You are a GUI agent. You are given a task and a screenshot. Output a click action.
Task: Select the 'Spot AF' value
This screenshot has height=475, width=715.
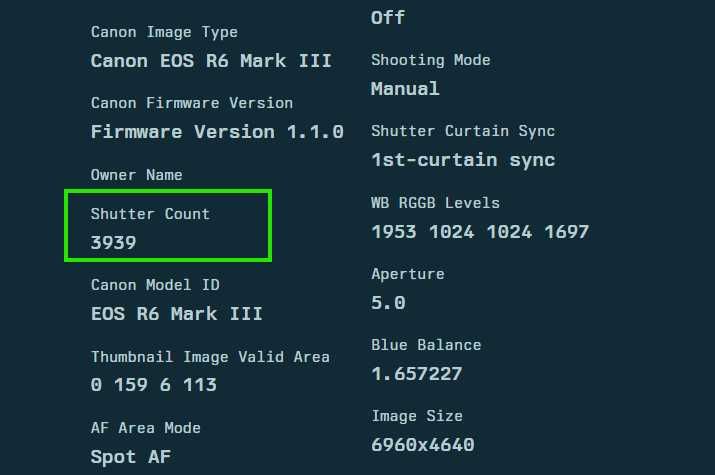tap(131, 457)
